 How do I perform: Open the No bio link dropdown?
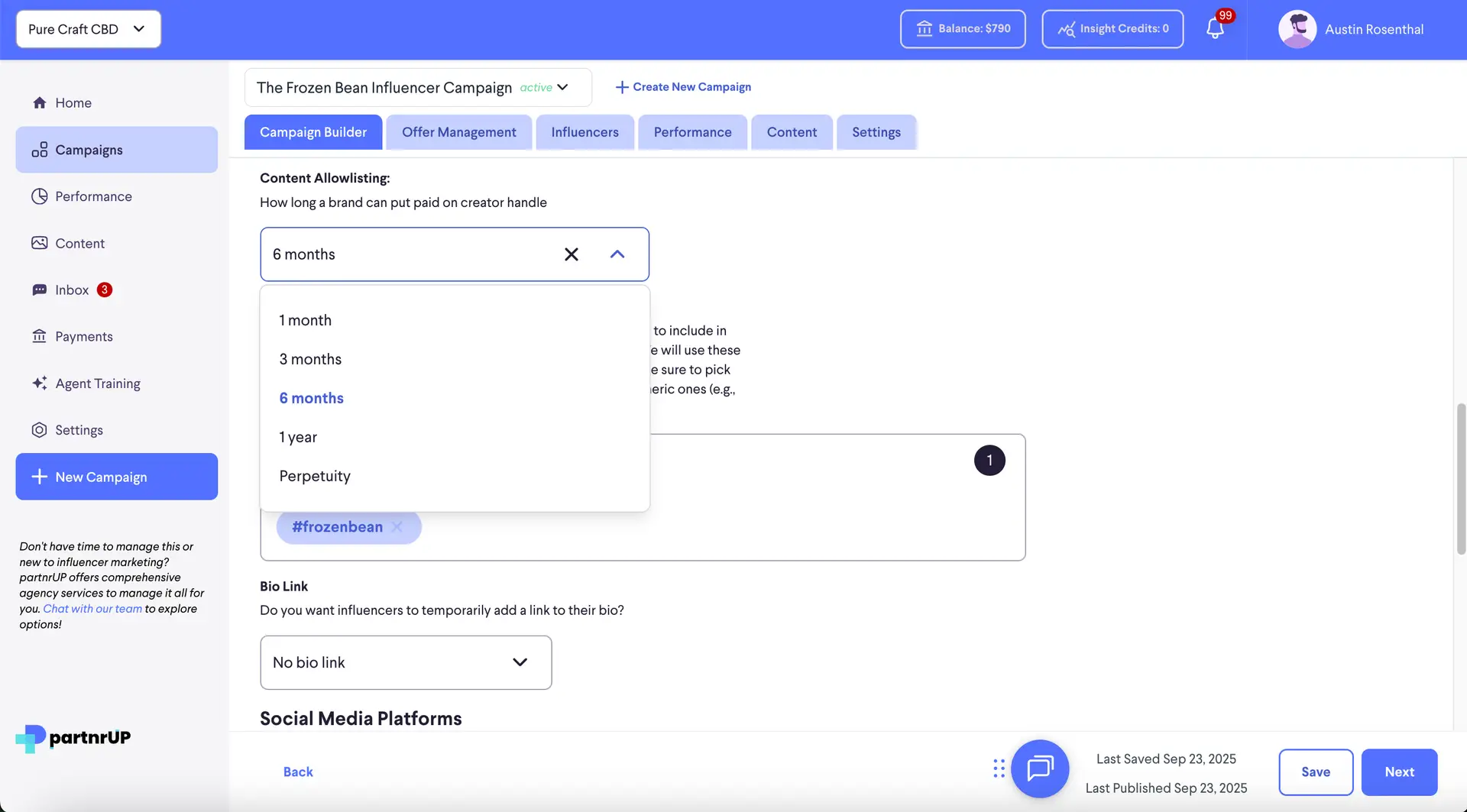point(405,662)
